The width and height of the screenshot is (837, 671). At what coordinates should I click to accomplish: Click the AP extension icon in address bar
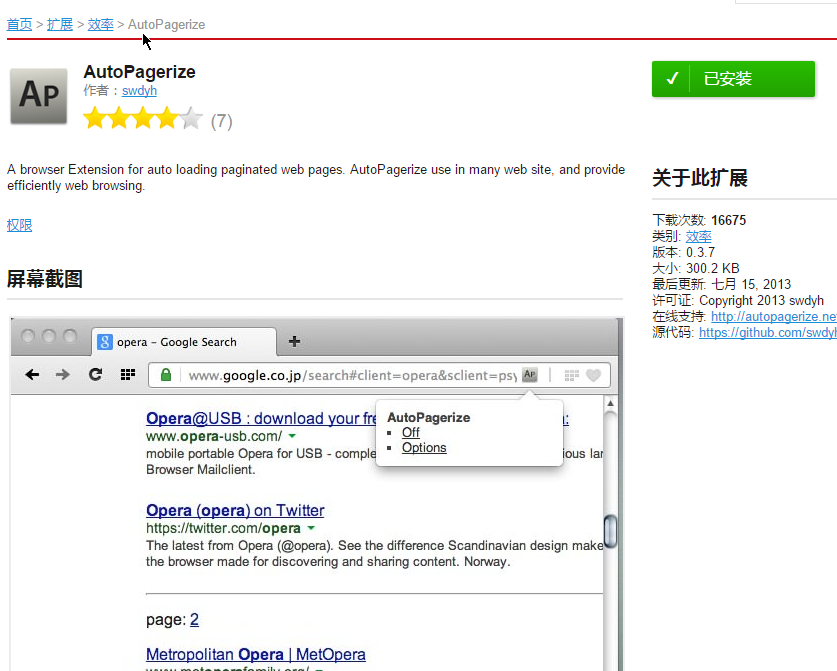point(530,375)
